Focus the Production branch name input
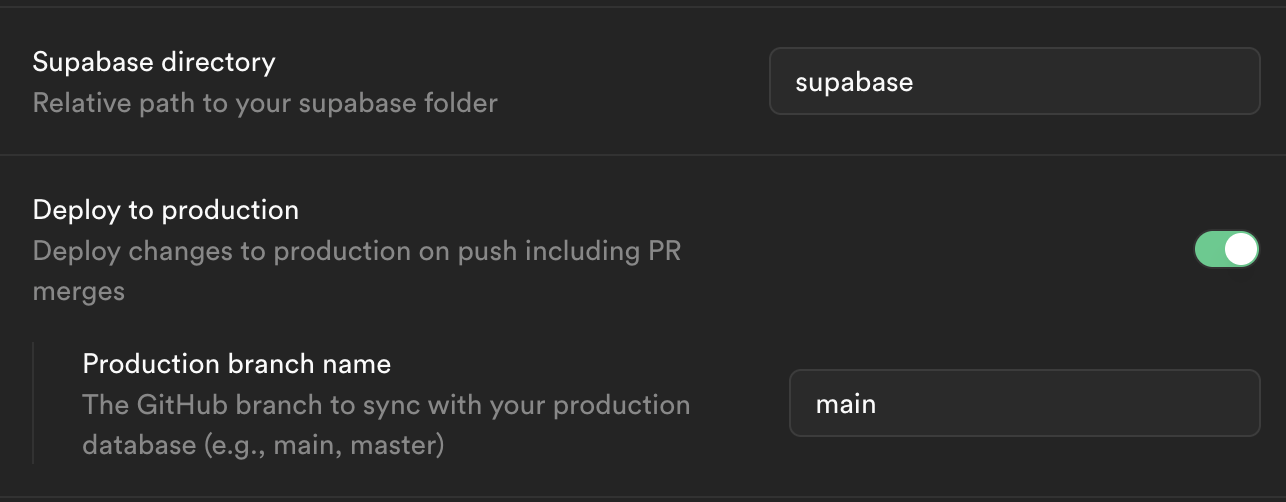Screen dimensions: 1286x502 coord(1024,403)
